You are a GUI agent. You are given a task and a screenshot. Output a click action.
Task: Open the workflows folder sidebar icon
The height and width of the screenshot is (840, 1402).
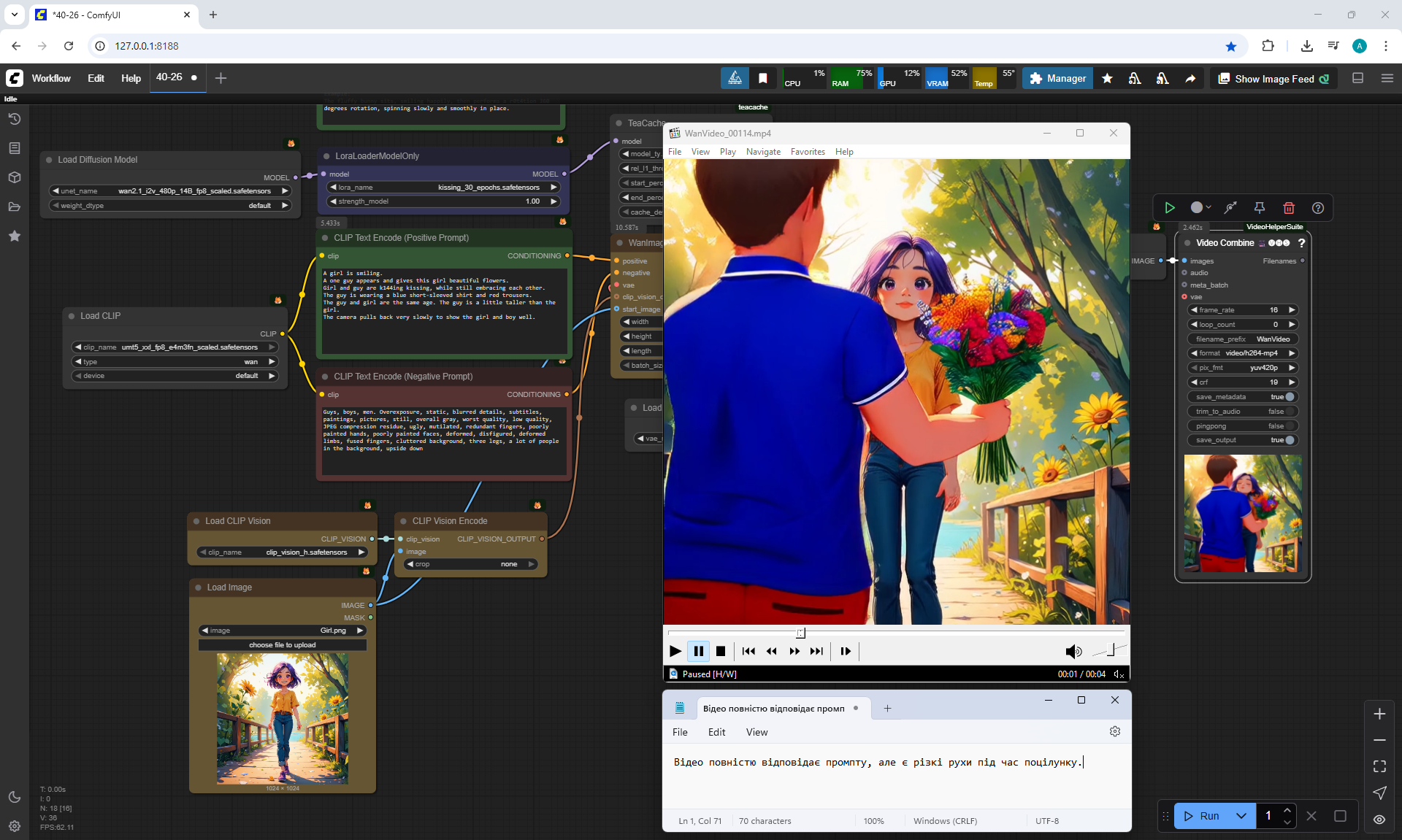pyautogui.click(x=15, y=207)
